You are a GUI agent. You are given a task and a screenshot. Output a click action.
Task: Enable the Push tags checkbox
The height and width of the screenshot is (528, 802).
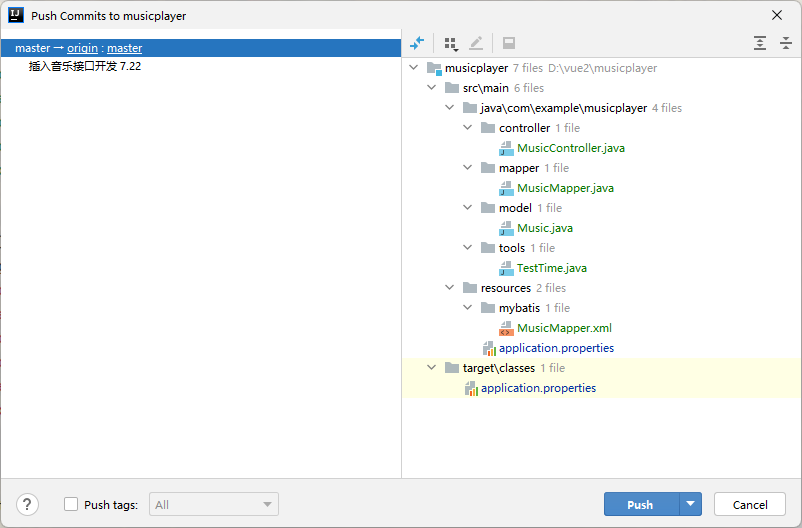tap(71, 504)
